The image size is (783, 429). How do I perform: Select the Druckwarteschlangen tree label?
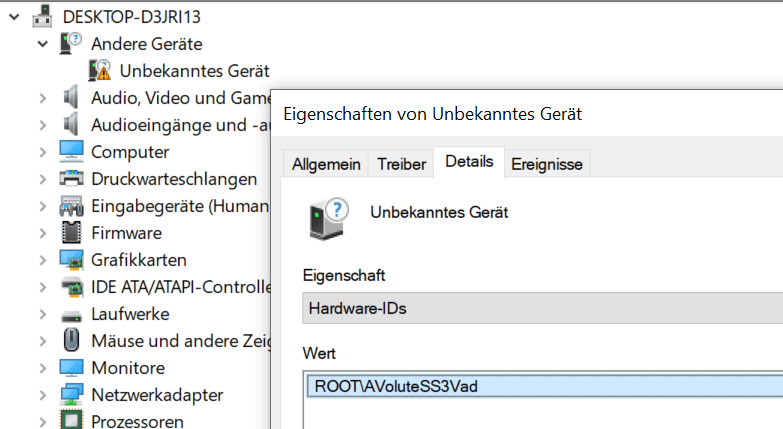point(174,178)
